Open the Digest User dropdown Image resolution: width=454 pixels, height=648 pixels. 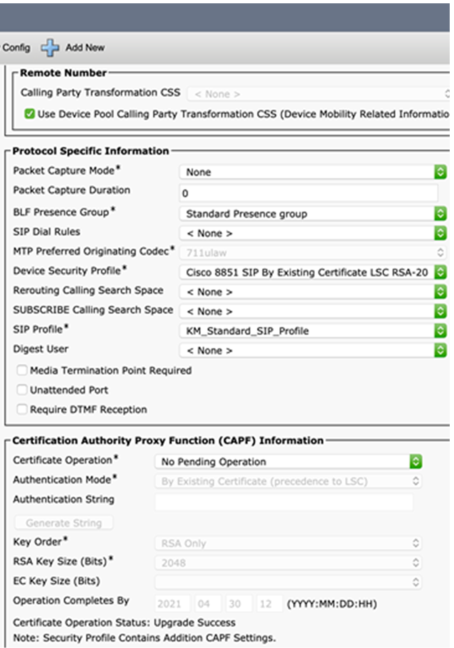click(313, 350)
